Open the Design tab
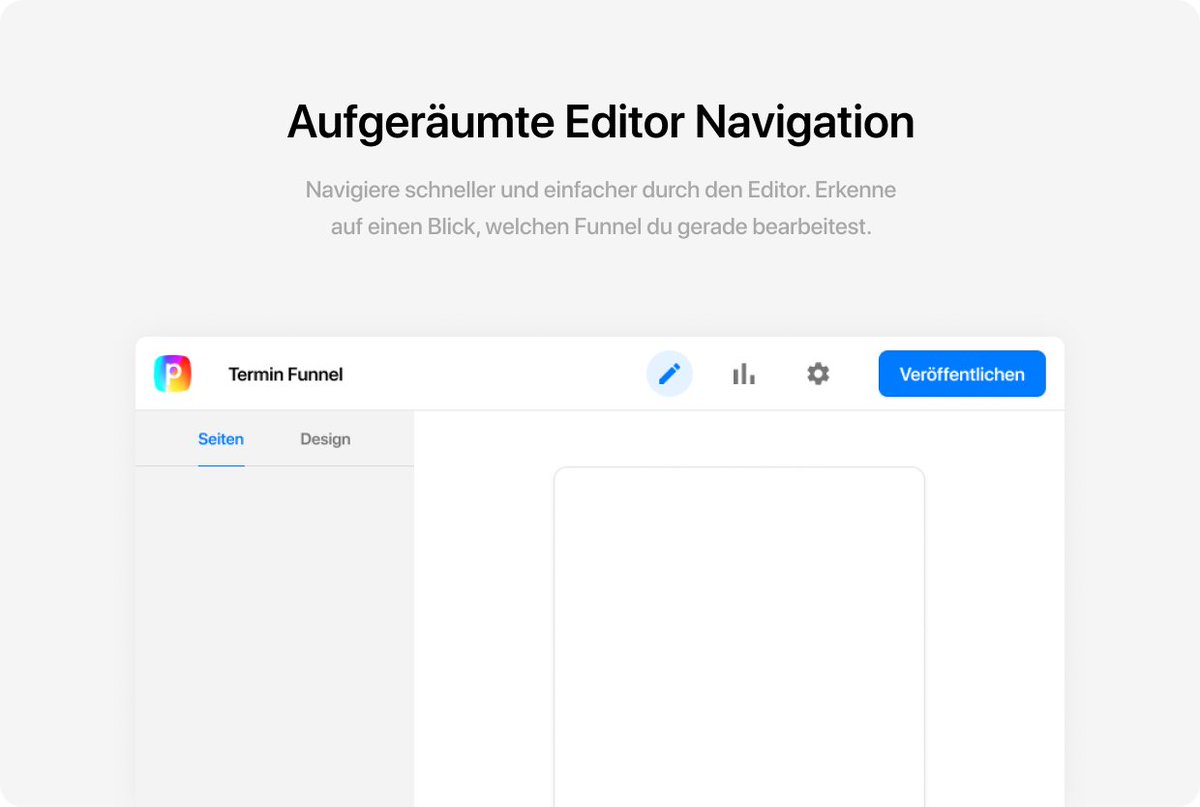Screen dimensions: 1200x807 click(x=325, y=438)
